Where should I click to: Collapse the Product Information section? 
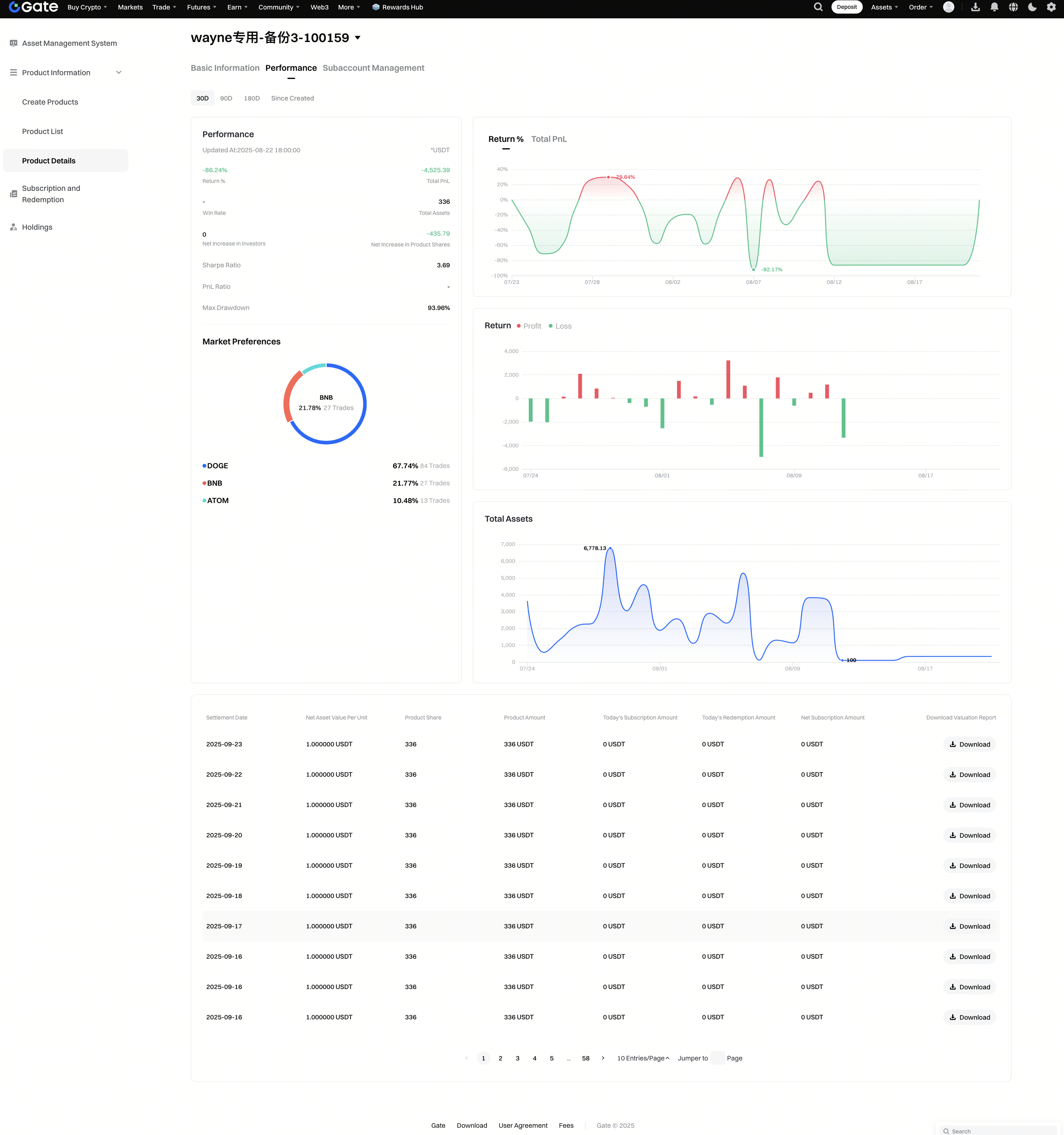119,72
